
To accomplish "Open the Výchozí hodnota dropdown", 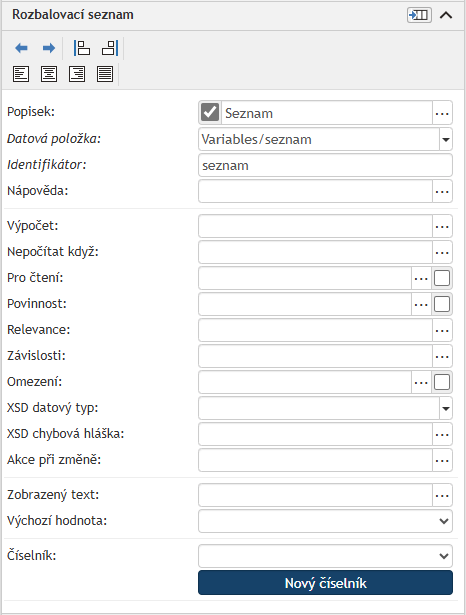I will coord(326,521).
